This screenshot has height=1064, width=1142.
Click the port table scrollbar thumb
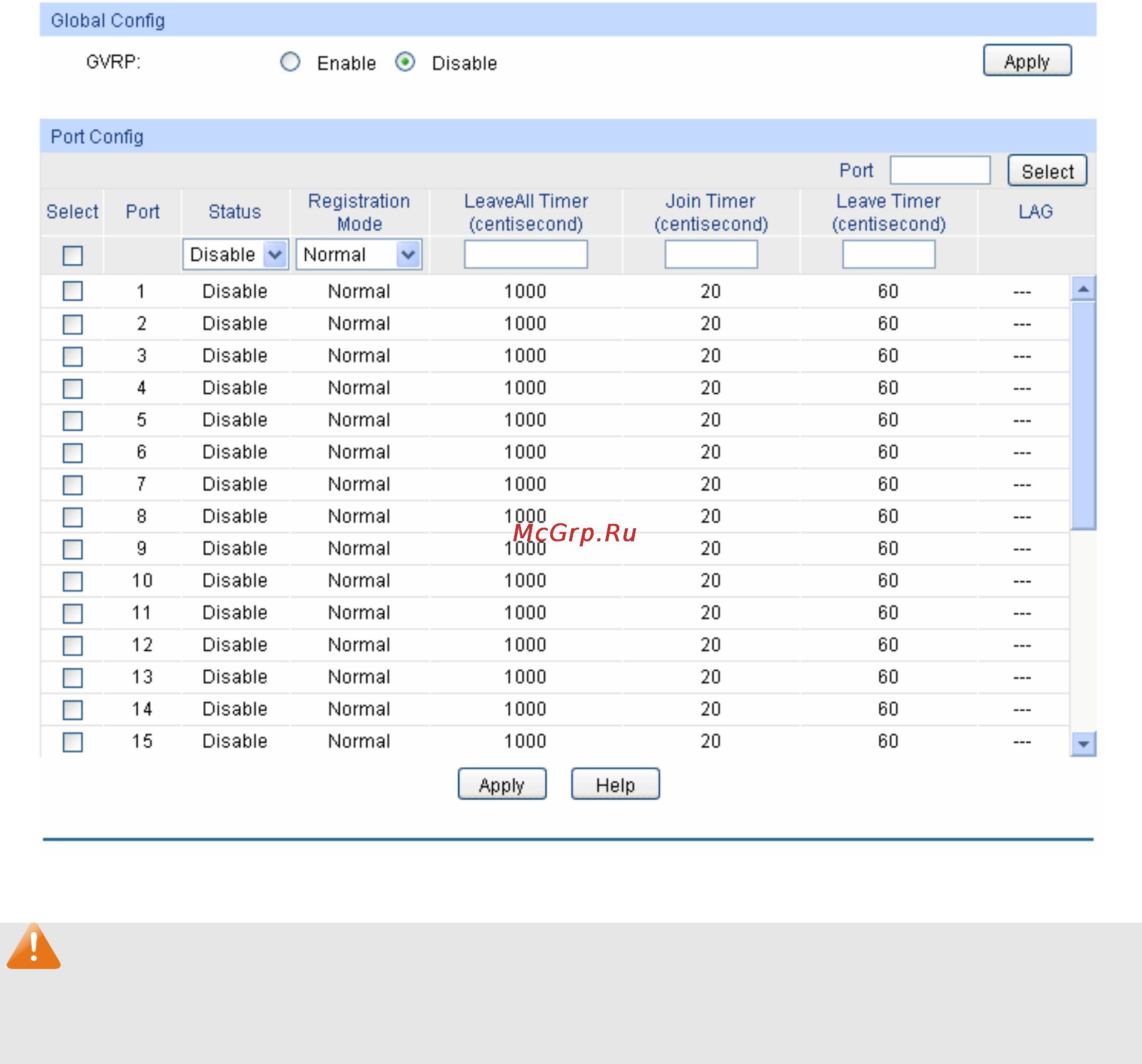tap(1083, 416)
